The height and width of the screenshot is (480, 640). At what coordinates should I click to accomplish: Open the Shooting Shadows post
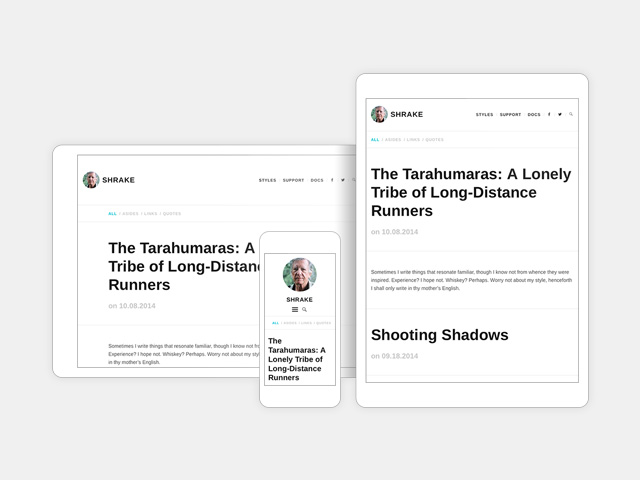[x=439, y=335]
